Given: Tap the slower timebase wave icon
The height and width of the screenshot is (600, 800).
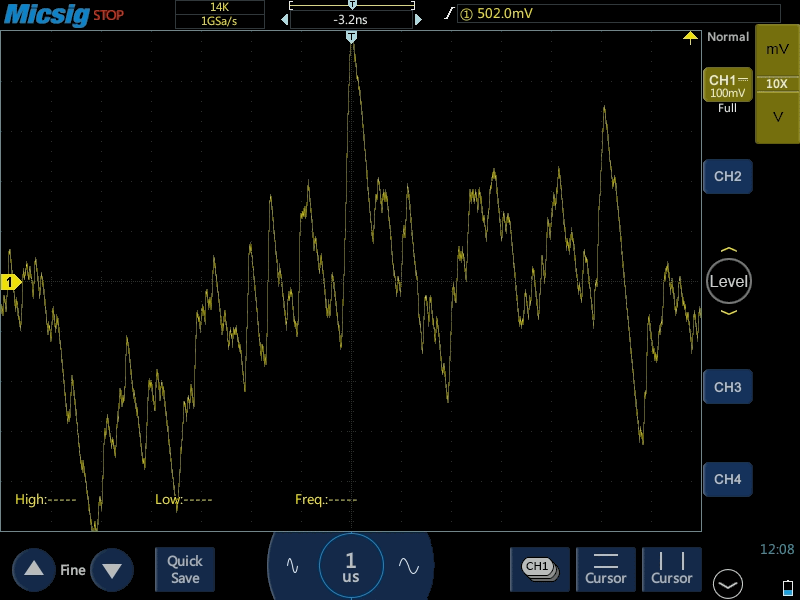Looking at the screenshot, I should 292,565.
